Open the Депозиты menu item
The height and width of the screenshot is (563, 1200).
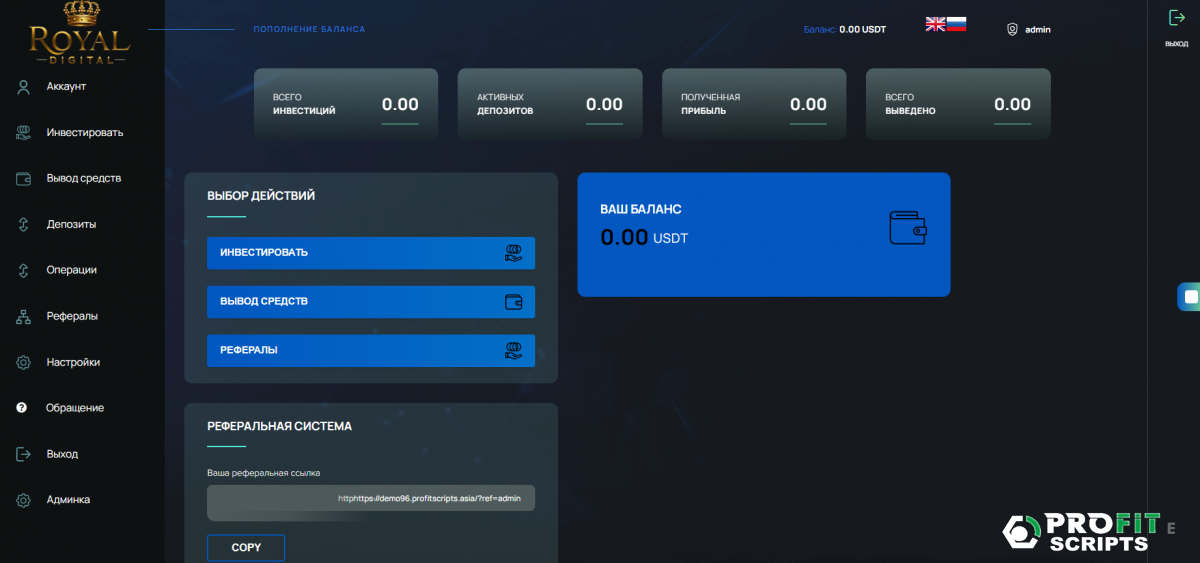click(71, 225)
